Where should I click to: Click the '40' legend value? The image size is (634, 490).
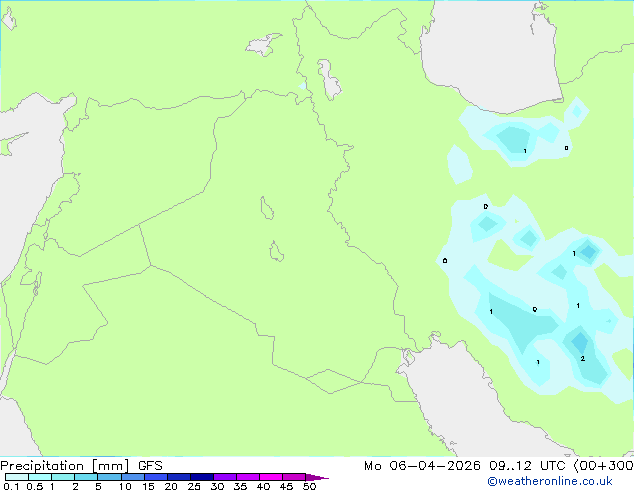[x=263, y=486]
